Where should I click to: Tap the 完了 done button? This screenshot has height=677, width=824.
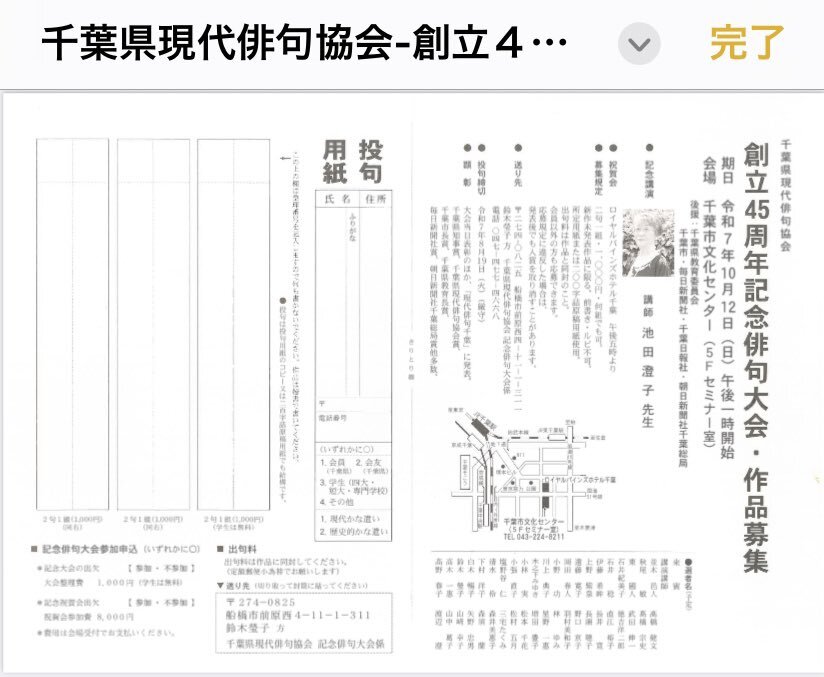coord(747,43)
